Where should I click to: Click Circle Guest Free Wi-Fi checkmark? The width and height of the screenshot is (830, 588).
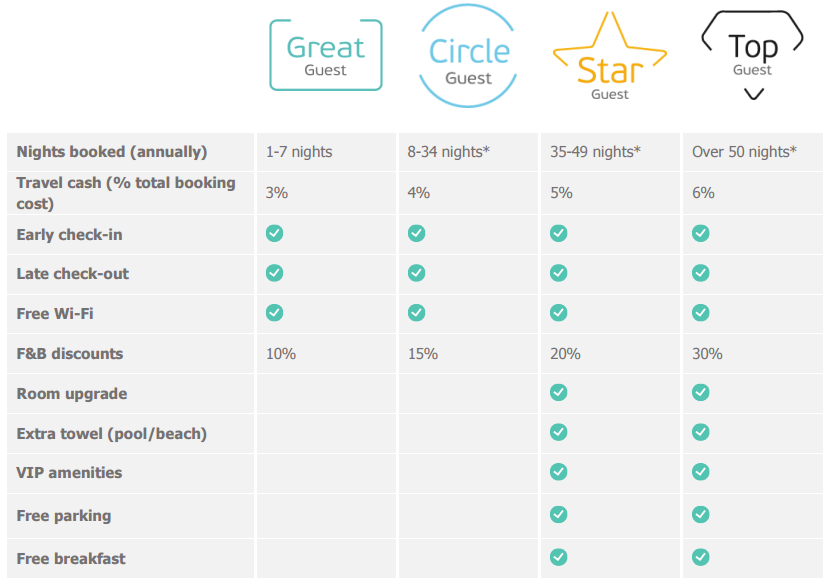[416, 313]
